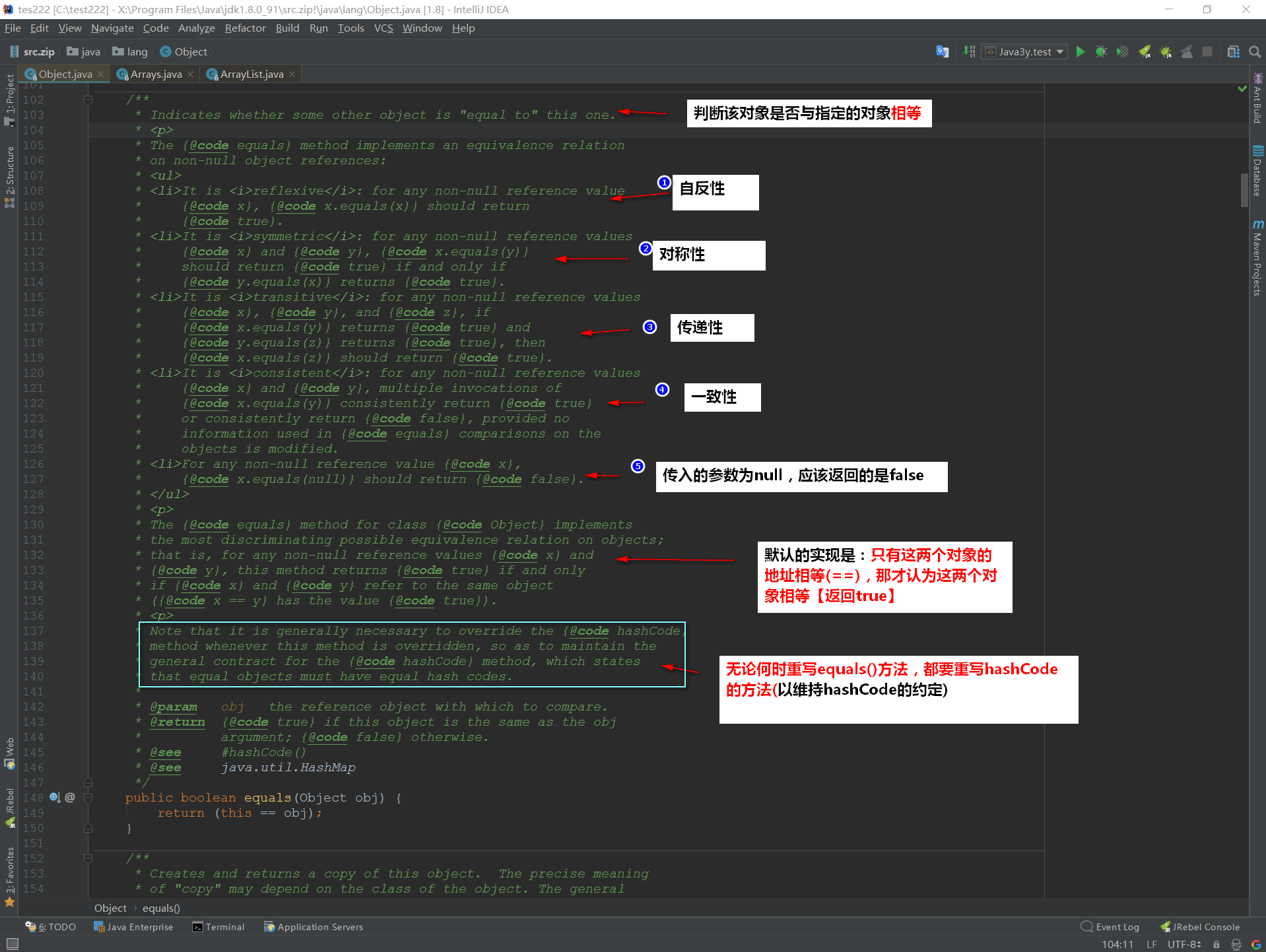Viewport: 1266px width, 952px height.
Task: Click the editor vertical scrollbar thumb
Action: click(x=1244, y=188)
